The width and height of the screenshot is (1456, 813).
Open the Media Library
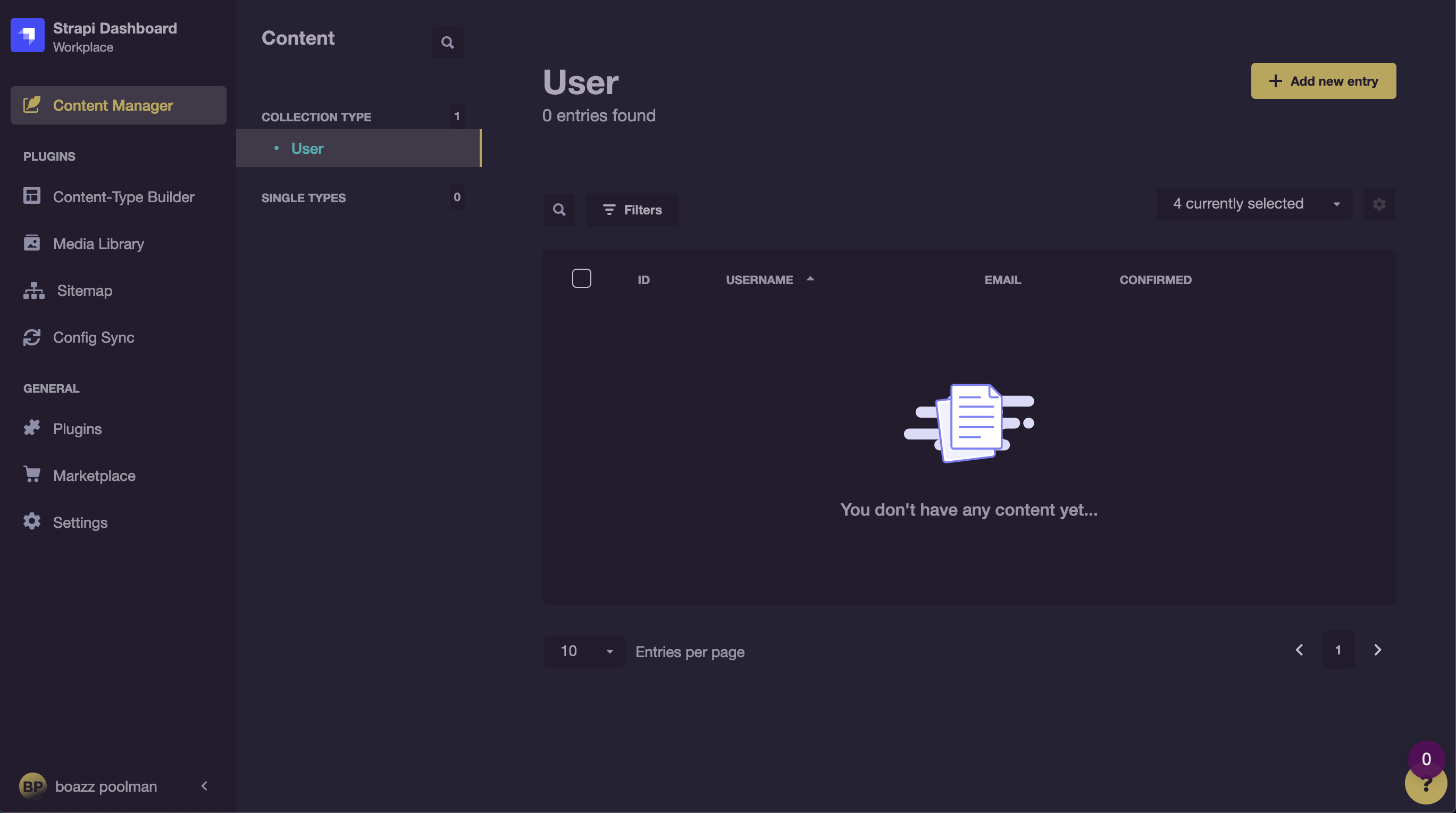point(98,244)
